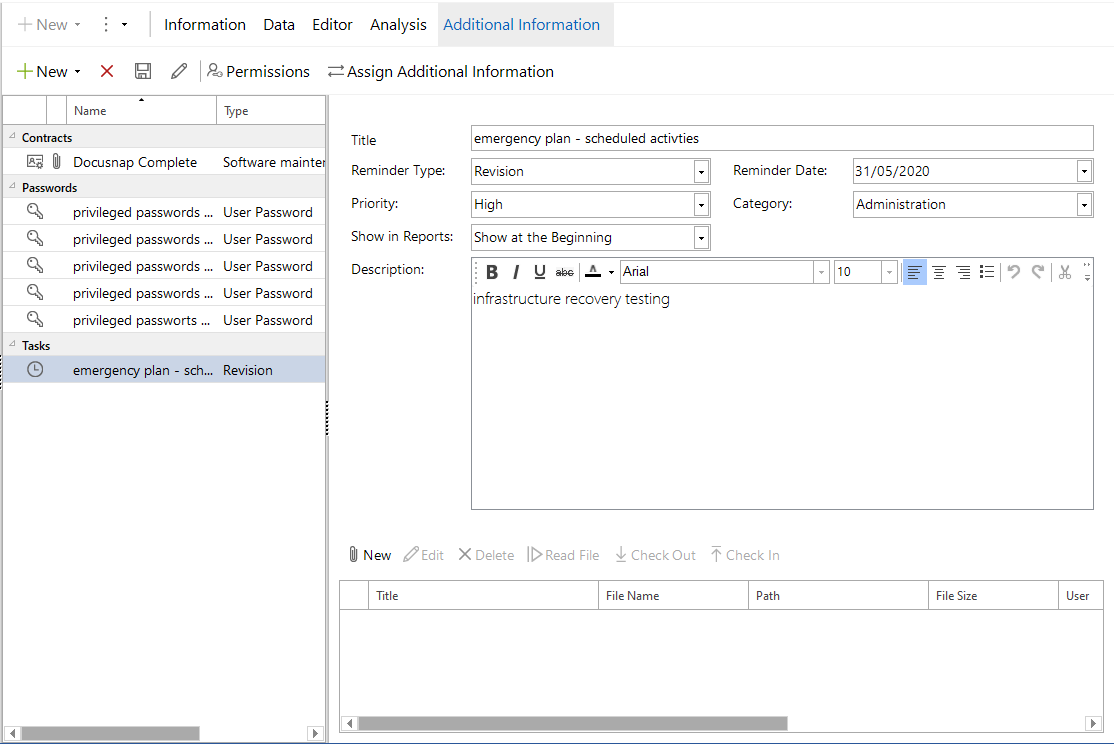Click the undo icon in editor toolbar
1114x744 pixels.
pos(1014,272)
